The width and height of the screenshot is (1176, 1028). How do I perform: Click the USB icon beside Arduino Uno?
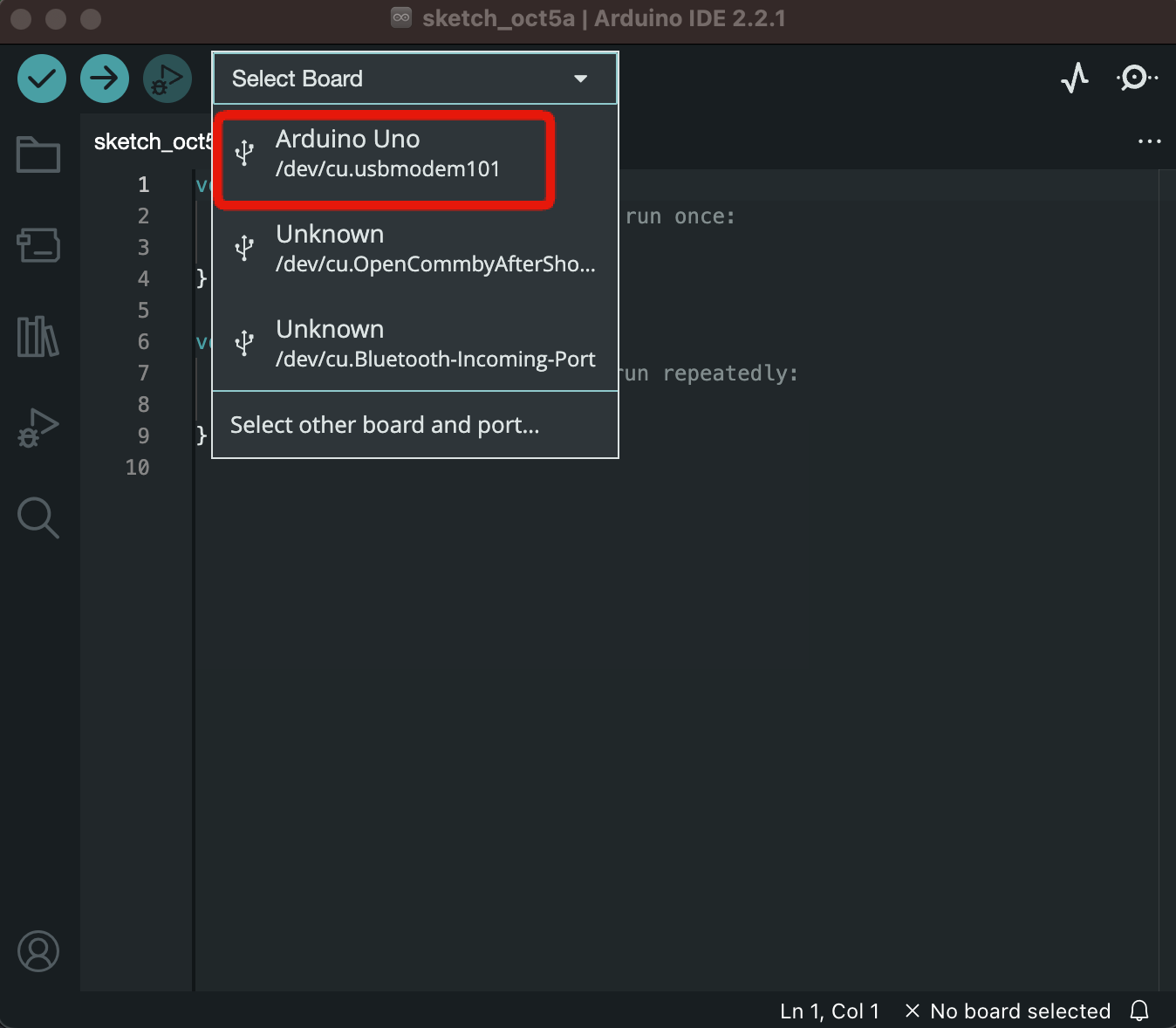pos(244,153)
